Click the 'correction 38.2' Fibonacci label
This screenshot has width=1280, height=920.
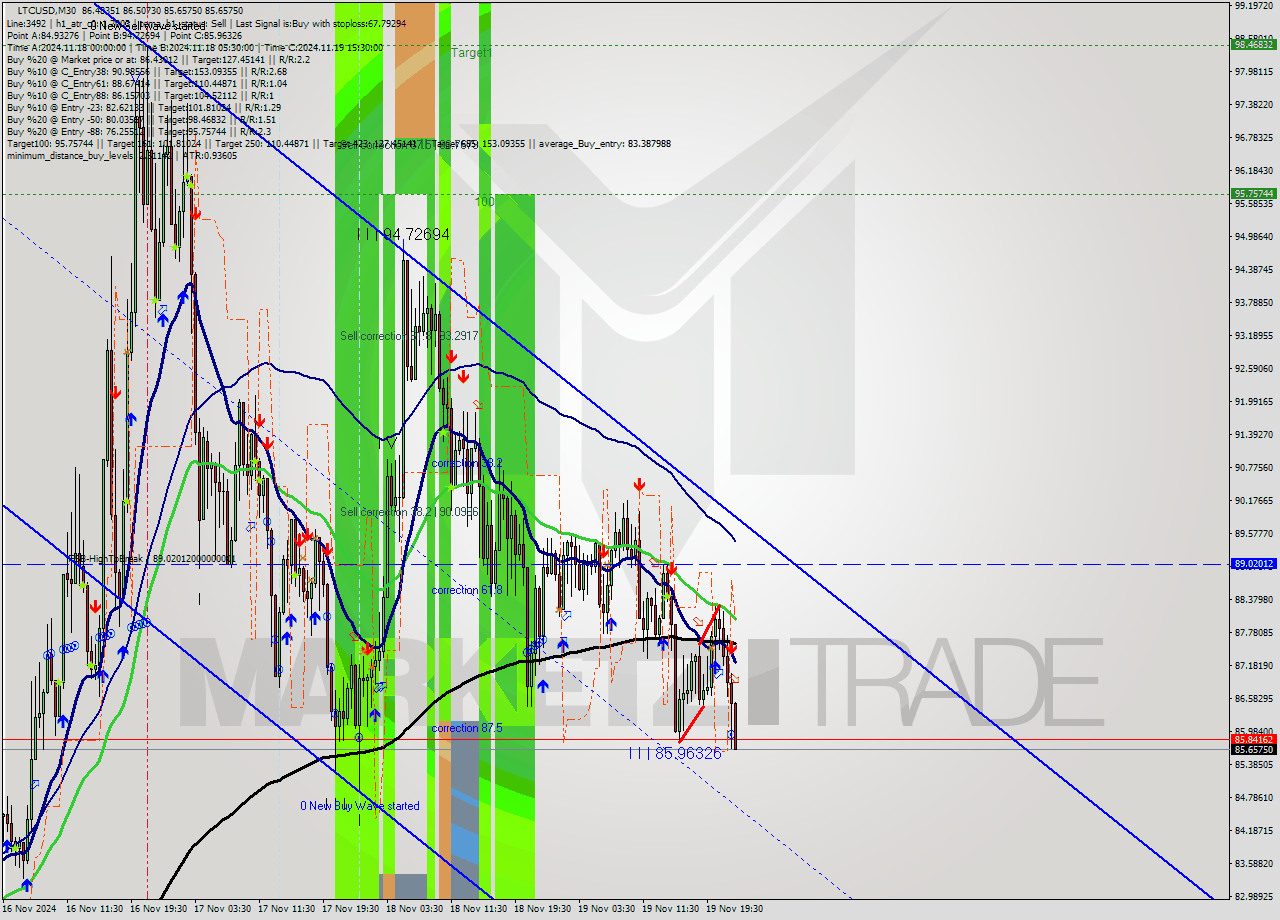pos(467,463)
